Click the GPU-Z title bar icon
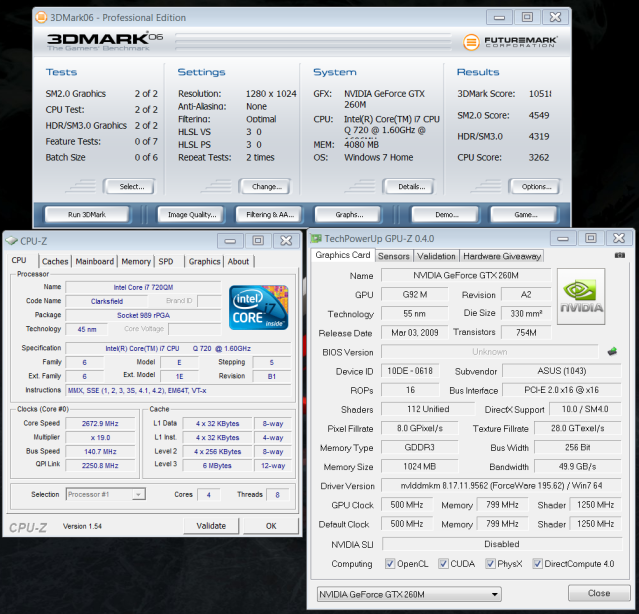This screenshot has width=639, height=614. (316, 238)
